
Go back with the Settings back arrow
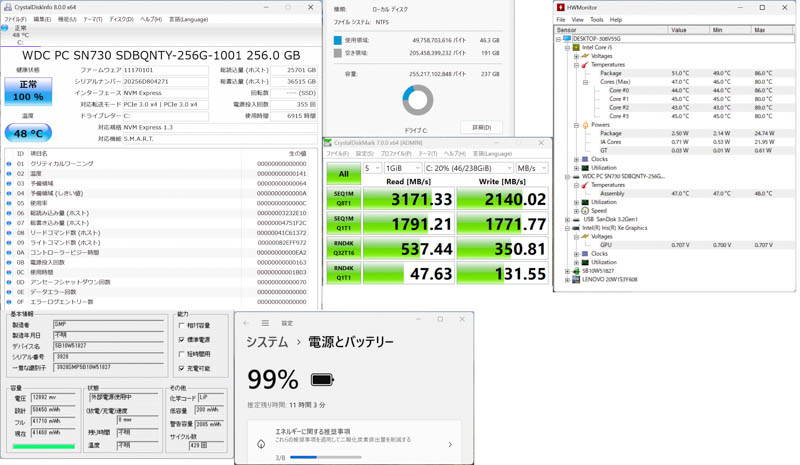[246, 323]
